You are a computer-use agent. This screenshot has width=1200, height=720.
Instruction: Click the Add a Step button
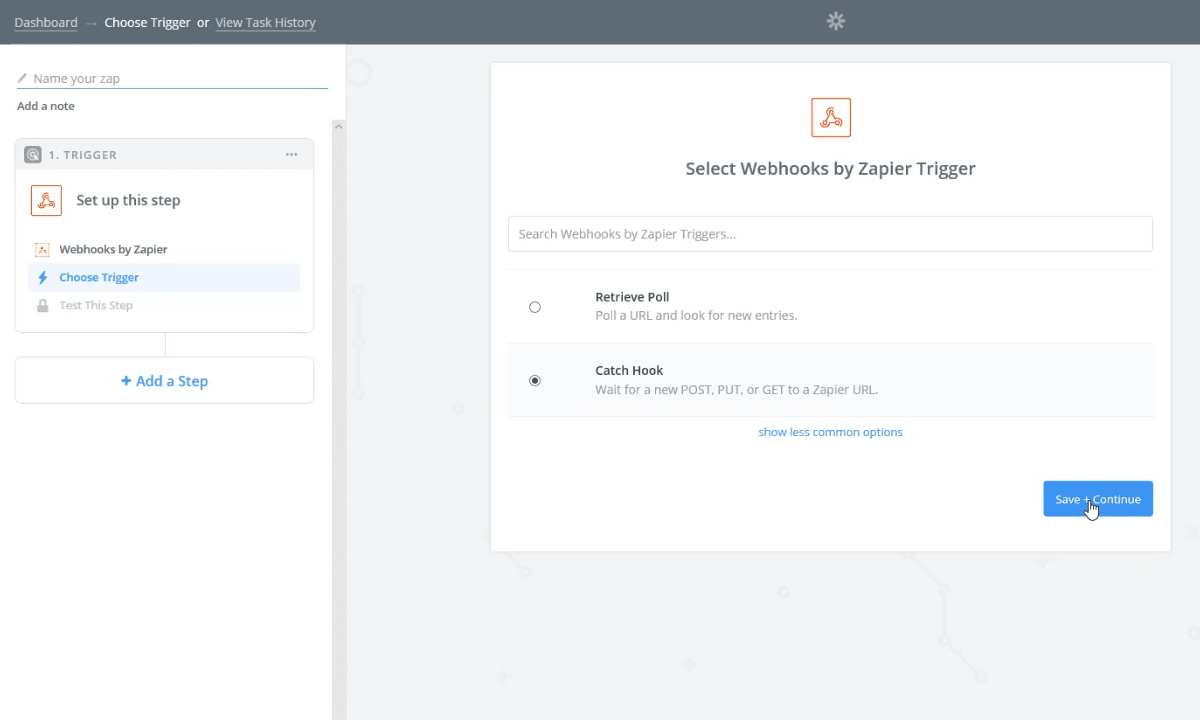[x=164, y=380]
